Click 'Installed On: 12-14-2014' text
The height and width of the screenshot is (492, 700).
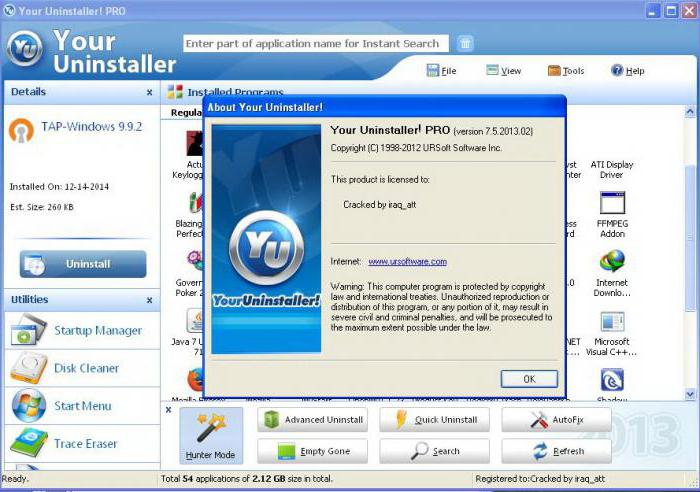[x=59, y=187]
